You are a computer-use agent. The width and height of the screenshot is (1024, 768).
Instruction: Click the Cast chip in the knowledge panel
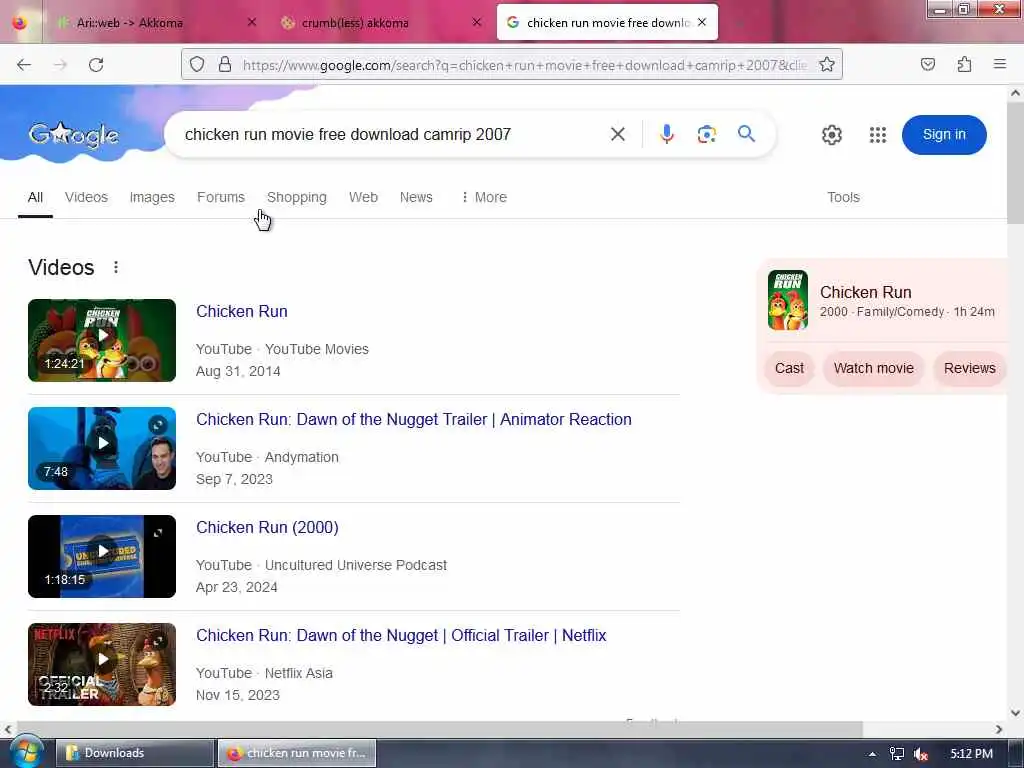pyautogui.click(x=789, y=368)
